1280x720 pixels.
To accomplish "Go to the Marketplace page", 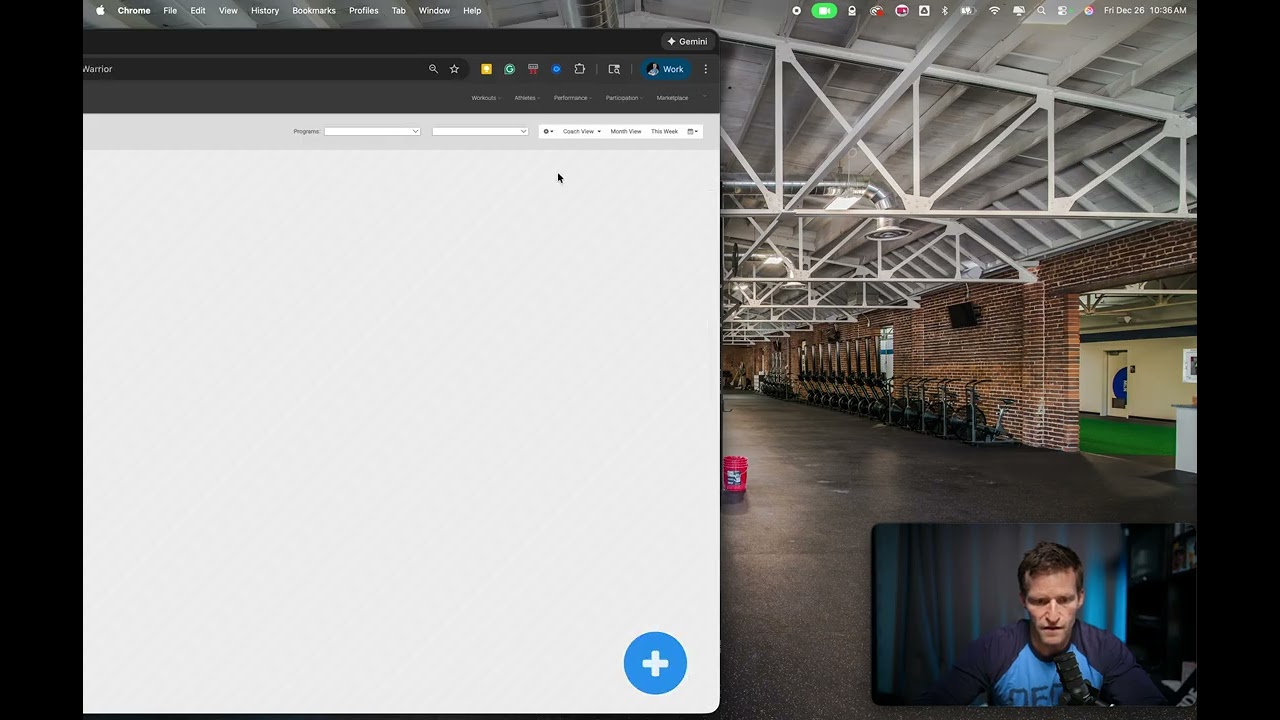I will [672, 98].
